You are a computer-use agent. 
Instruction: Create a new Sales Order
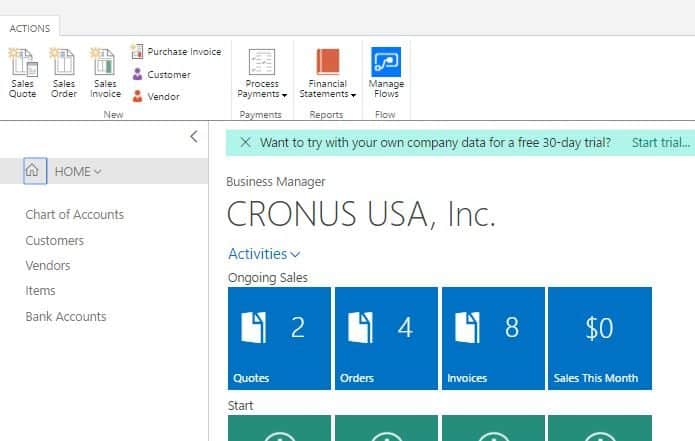64,73
